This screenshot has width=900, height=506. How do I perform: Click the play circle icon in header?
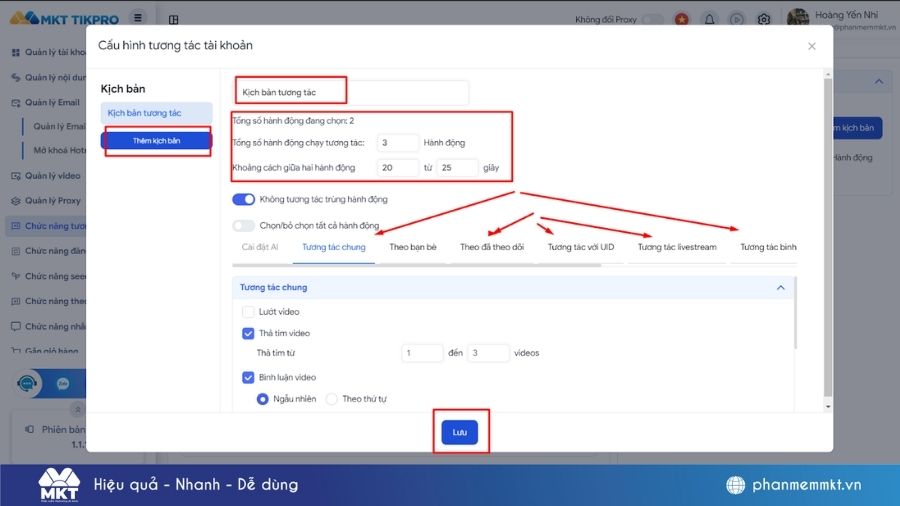736,19
